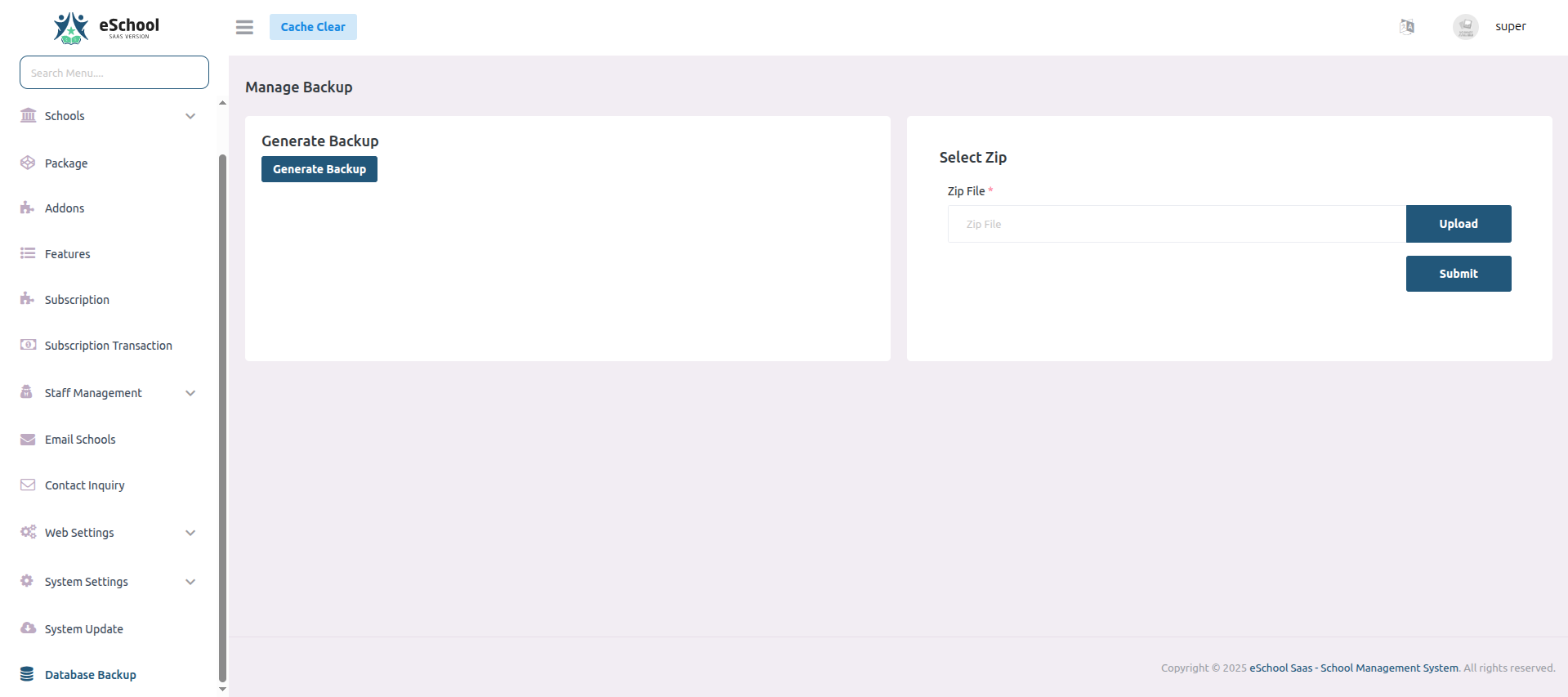Expand the Web Settings chevron

click(190, 533)
